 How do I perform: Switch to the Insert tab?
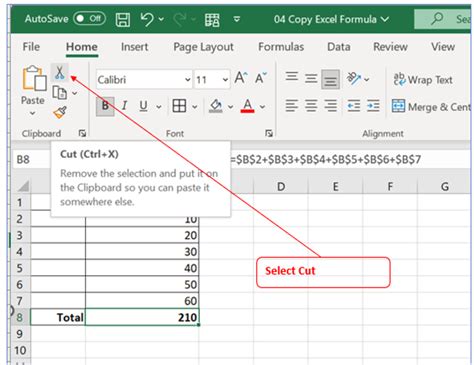click(x=134, y=47)
